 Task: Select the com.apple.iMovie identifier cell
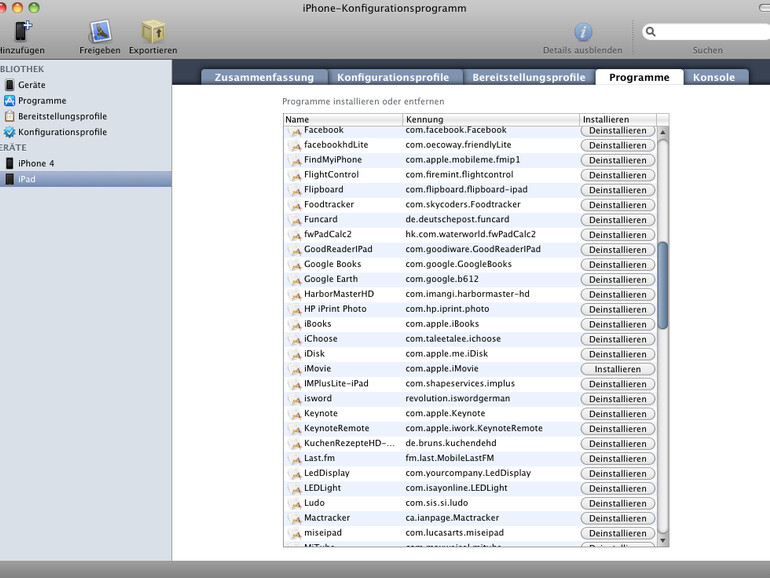pyautogui.click(x=491, y=369)
